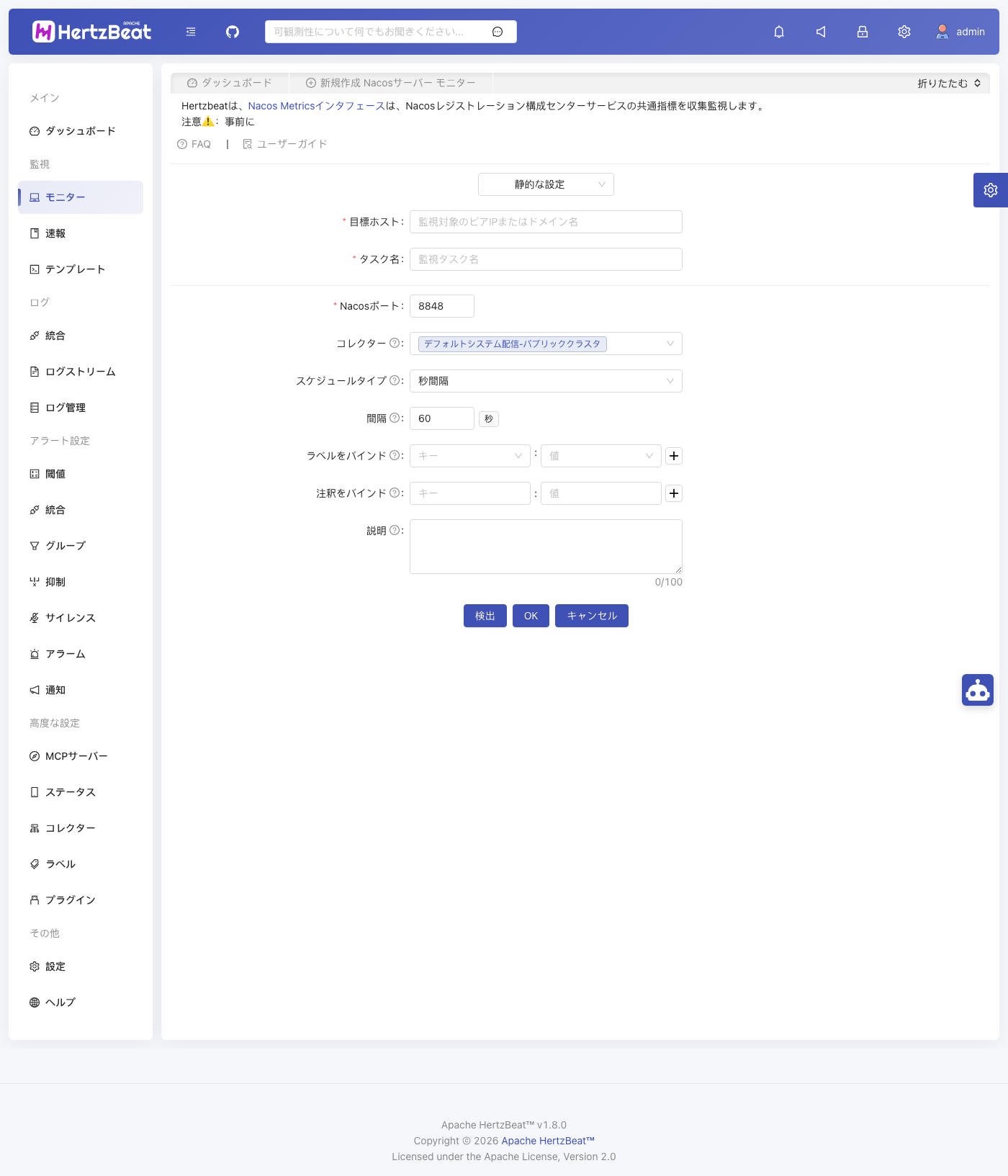Show help tooltip for コレクター
1008x1176 pixels.
395,344
